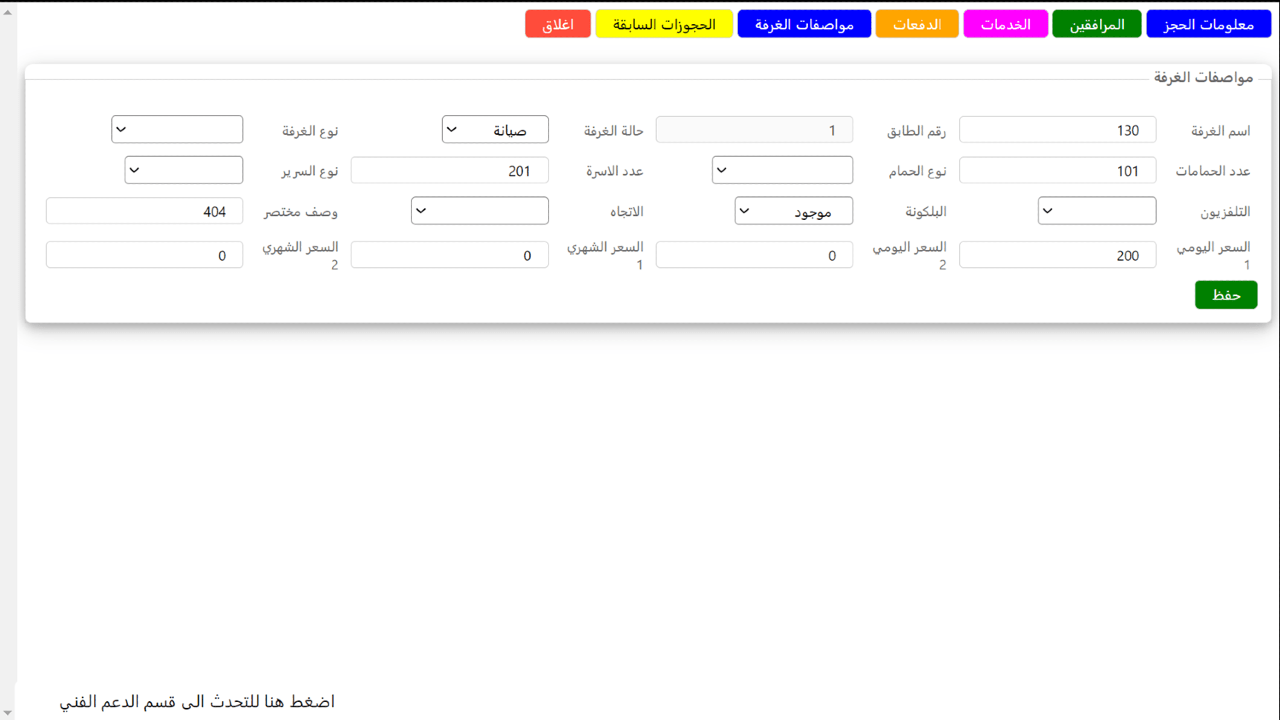The image size is (1280, 720).
Task: Click the red اغلاق button
Action: [x=557, y=25]
